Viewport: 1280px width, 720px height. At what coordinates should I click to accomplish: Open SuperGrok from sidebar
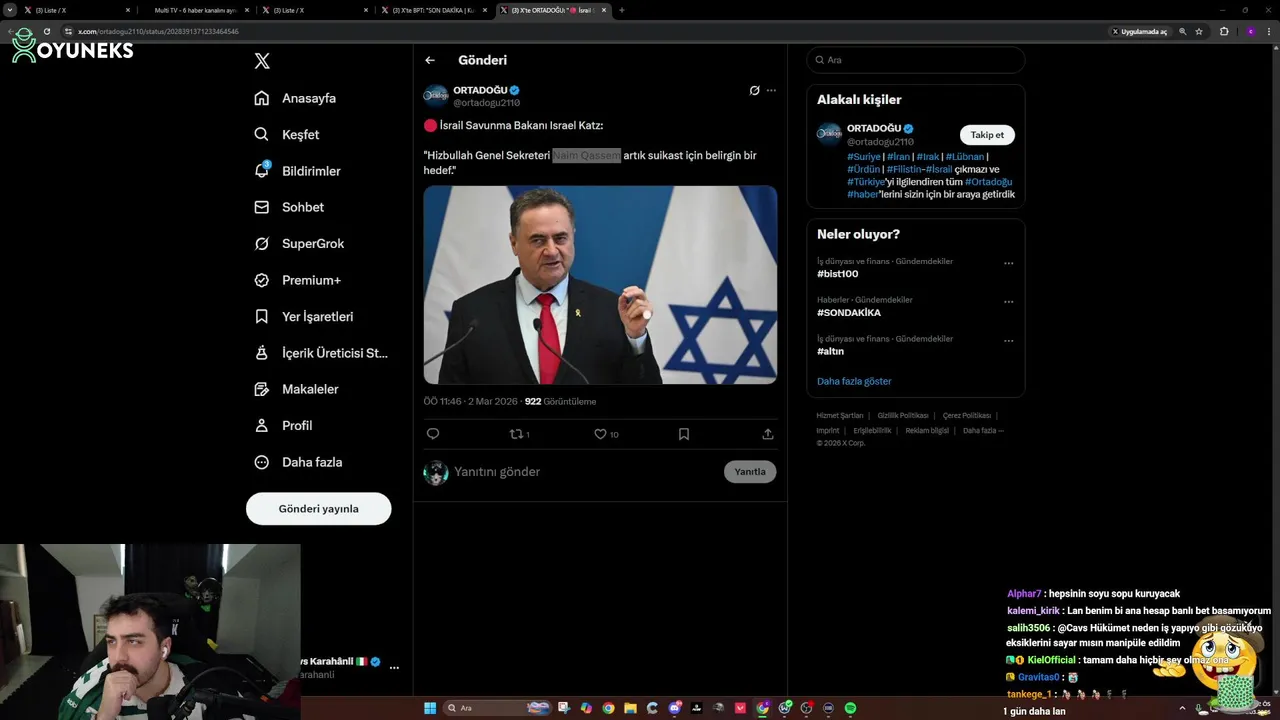(x=299, y=243)
